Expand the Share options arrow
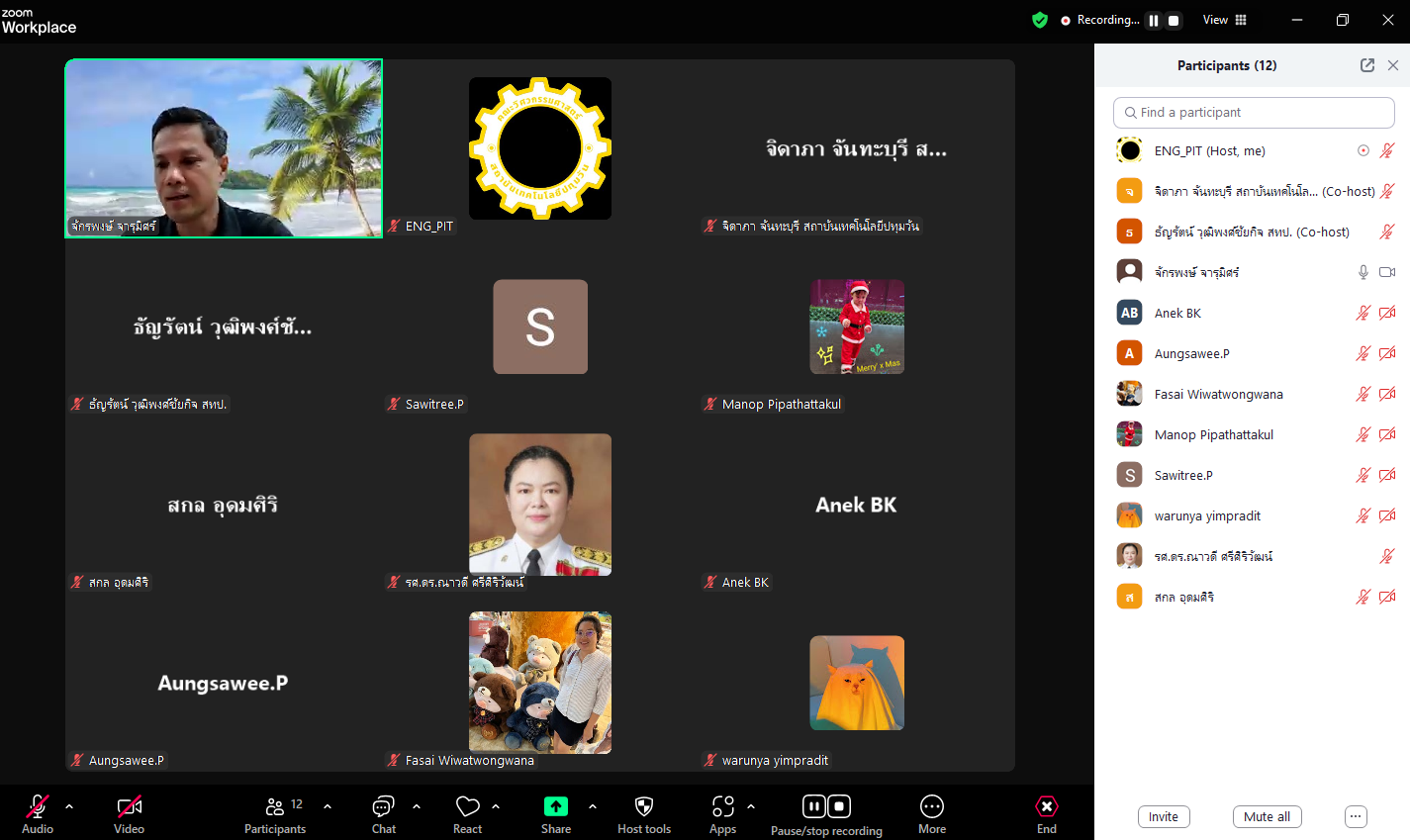The image size is (1410, 840). (593, 806)
